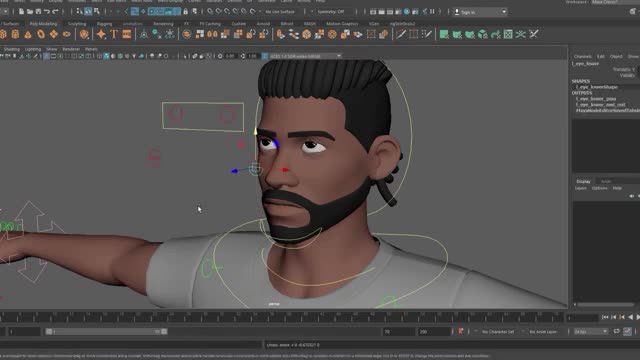Undo the last action
The image size is (640, 360).
point(47,12)
